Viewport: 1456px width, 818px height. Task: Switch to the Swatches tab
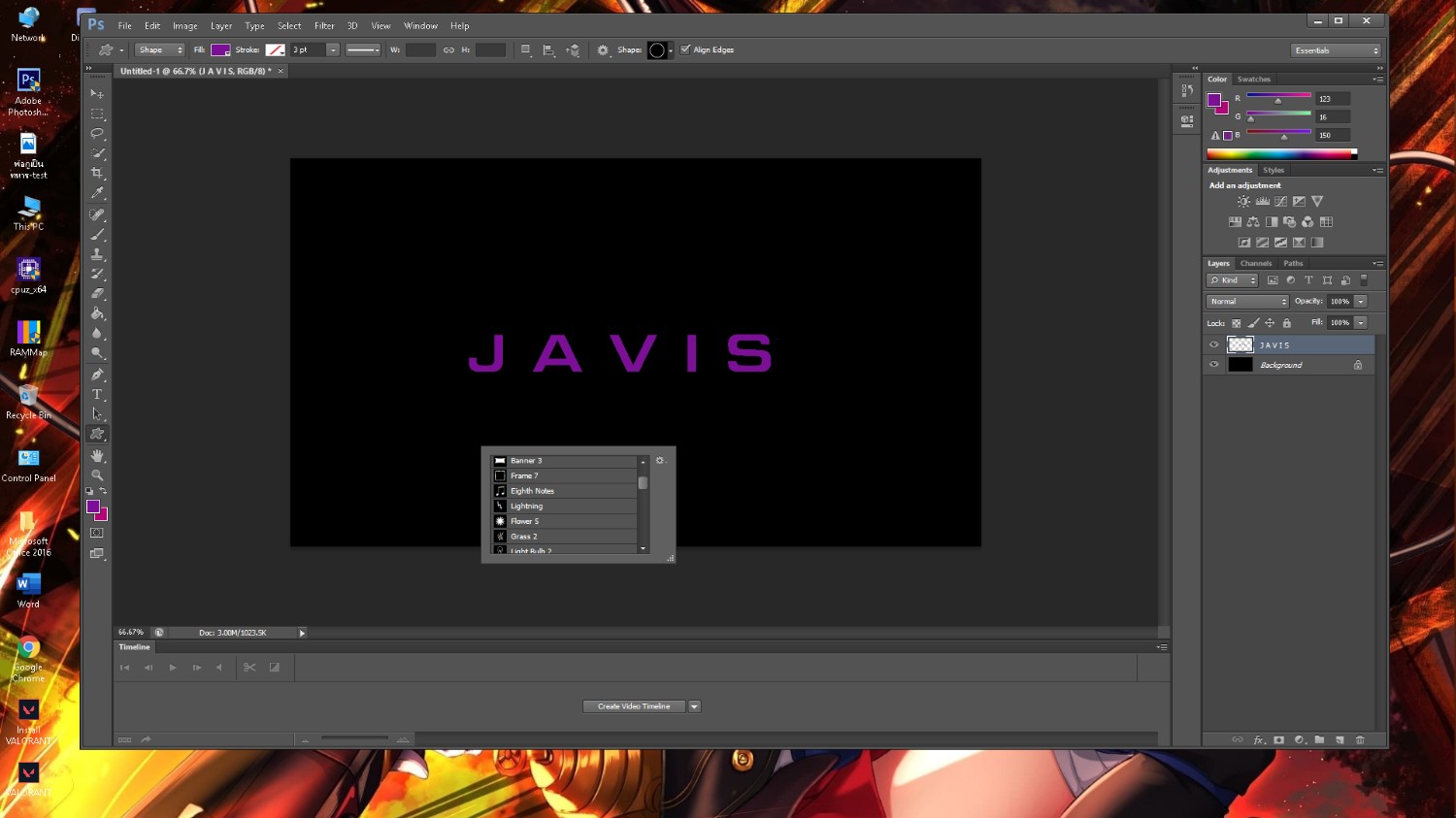coord(1253,80)
